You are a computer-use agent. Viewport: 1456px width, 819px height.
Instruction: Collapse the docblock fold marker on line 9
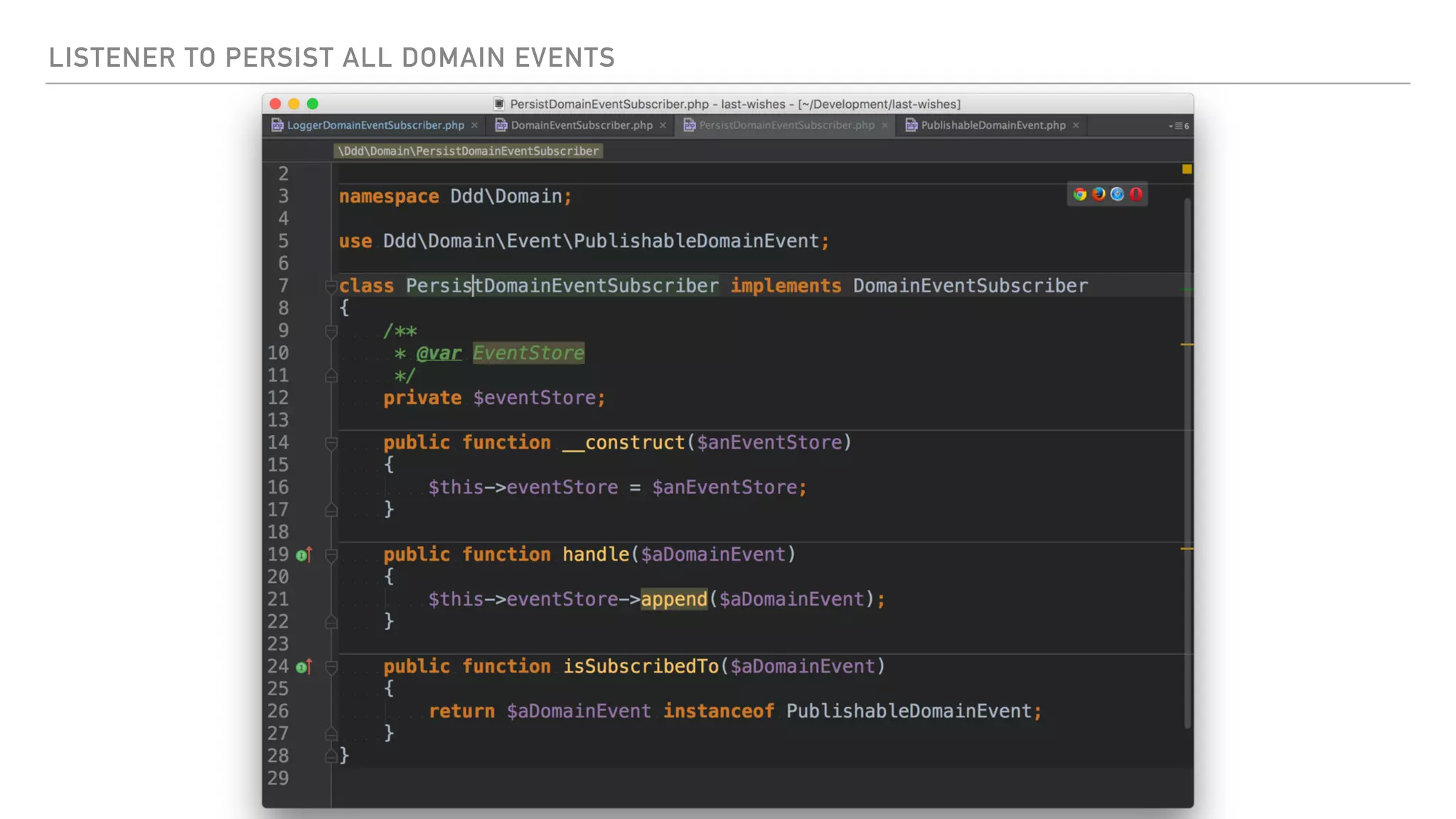[x=331, y=331]
